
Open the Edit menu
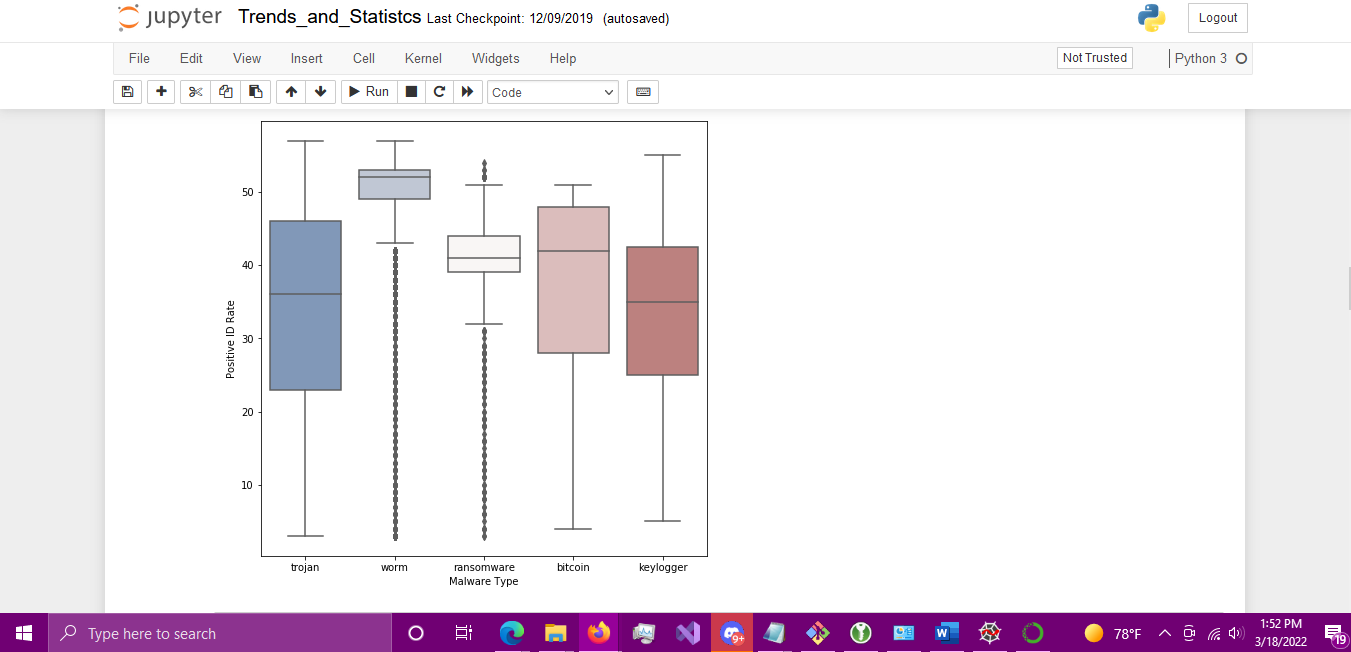[x=191, y=58]
